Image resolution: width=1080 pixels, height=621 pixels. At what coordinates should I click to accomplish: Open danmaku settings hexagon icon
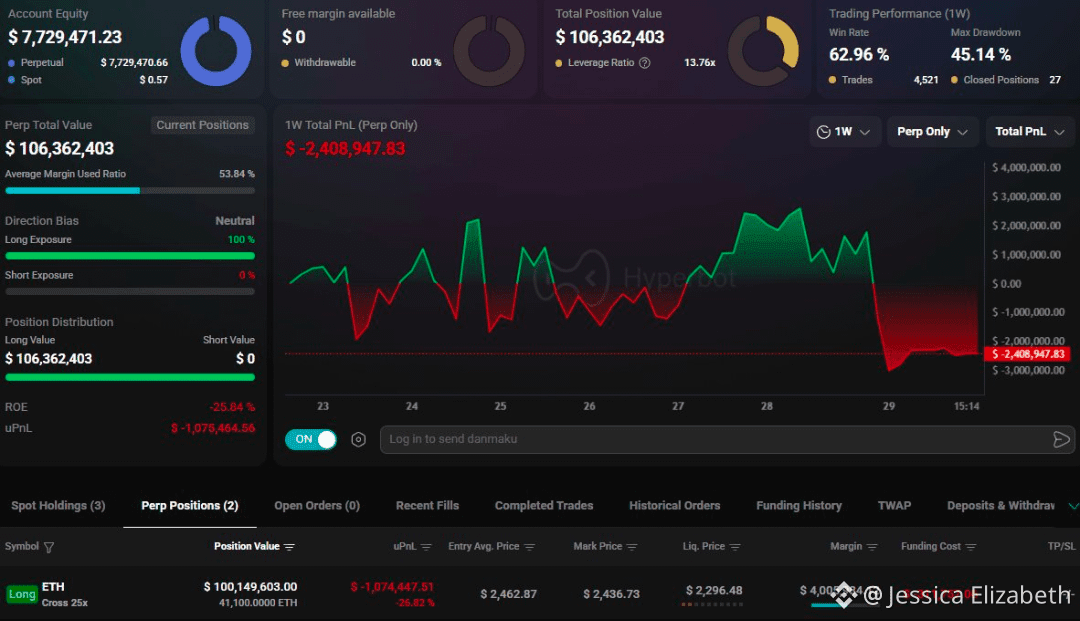tap(358, 439)
